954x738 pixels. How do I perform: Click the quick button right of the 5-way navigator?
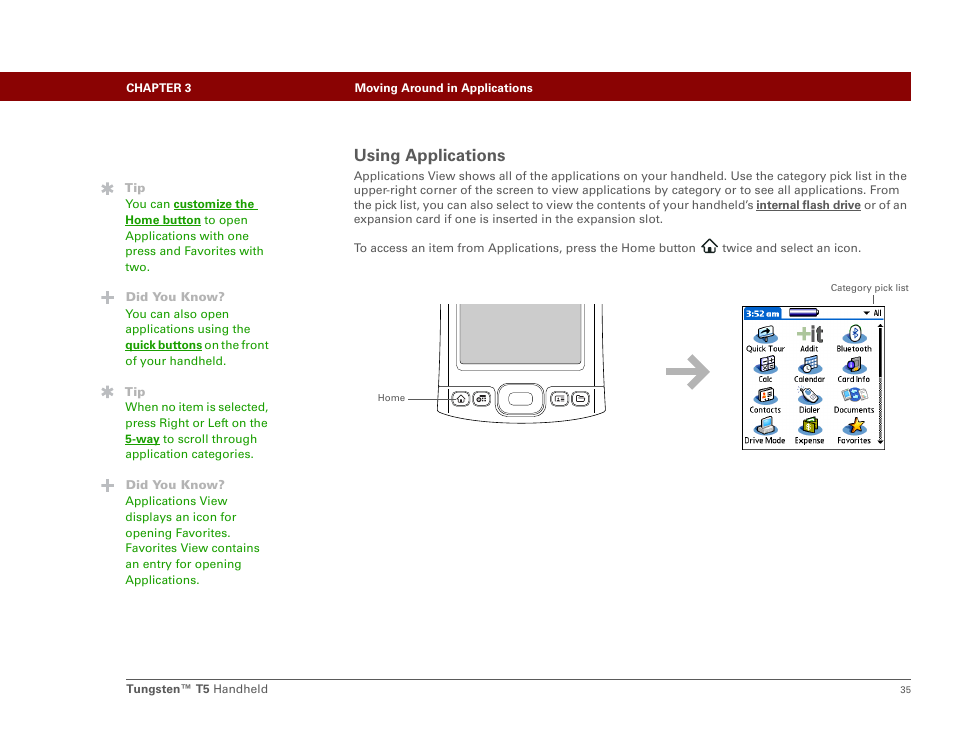(559, 399)
